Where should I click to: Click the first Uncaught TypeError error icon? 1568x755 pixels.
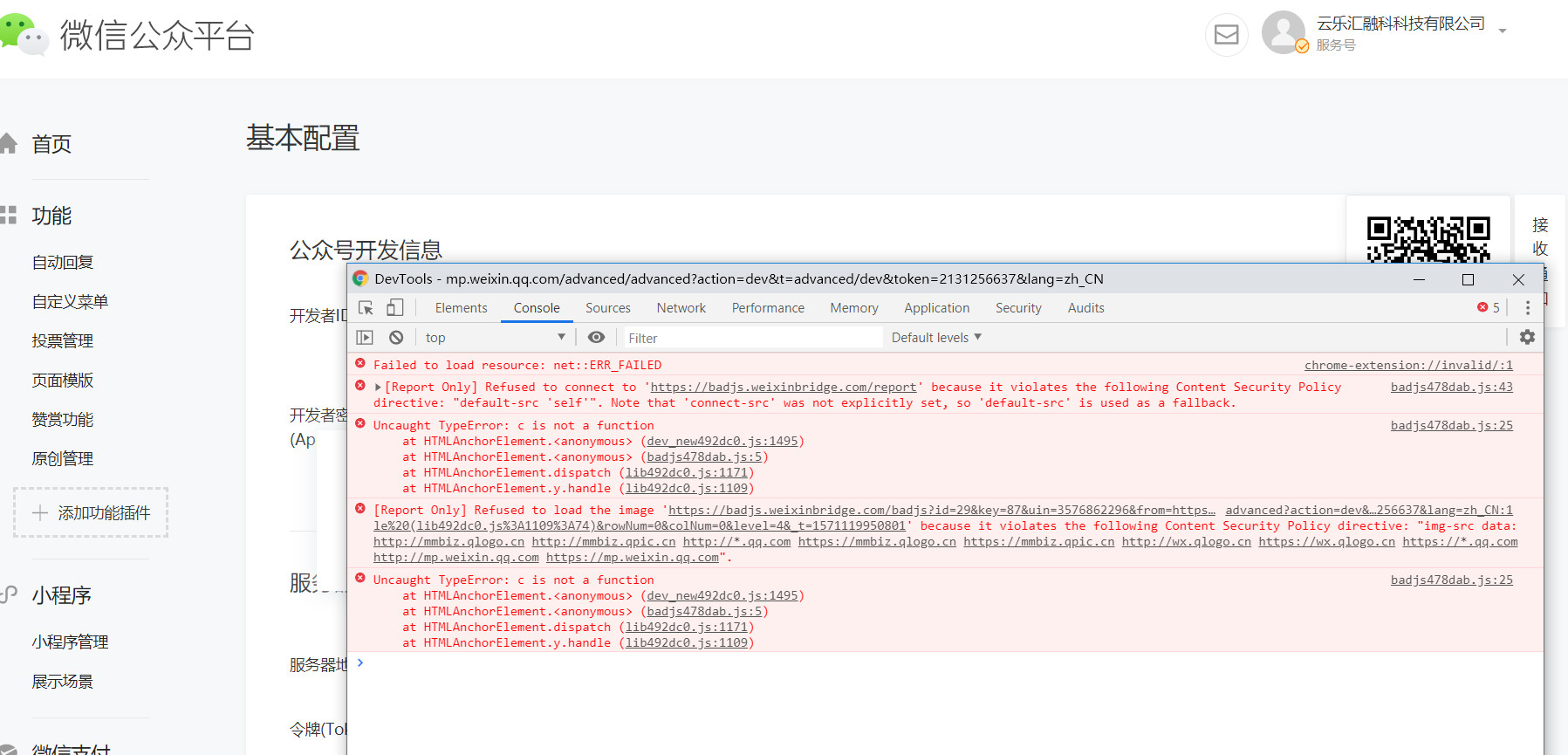click(360, 424)
